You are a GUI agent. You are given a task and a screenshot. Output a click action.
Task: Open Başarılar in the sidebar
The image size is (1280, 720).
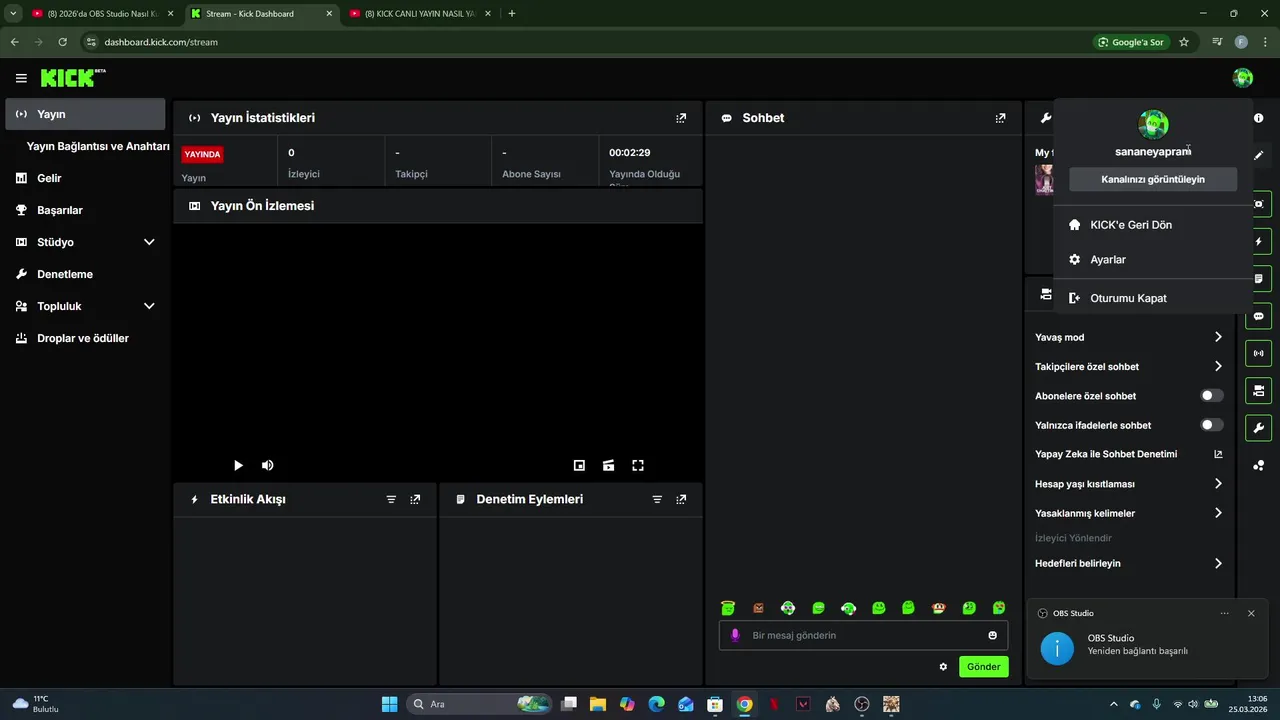click(x=85, y=210)
